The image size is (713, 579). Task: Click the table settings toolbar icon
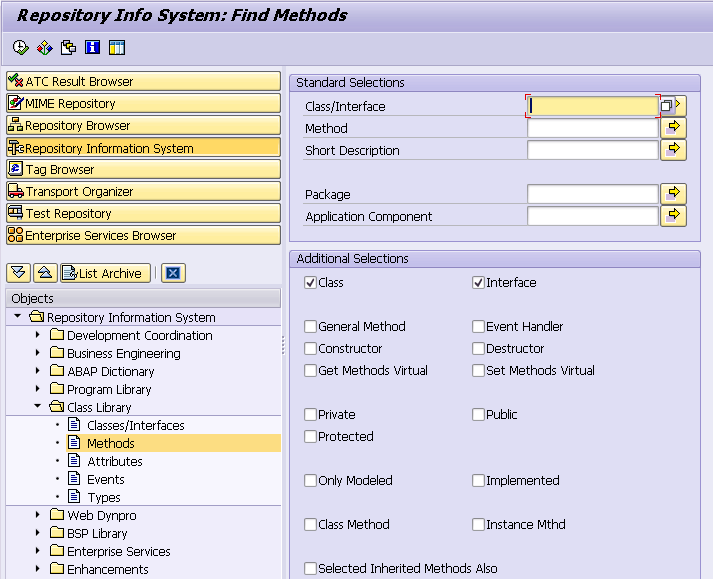[x=117, y=47]
